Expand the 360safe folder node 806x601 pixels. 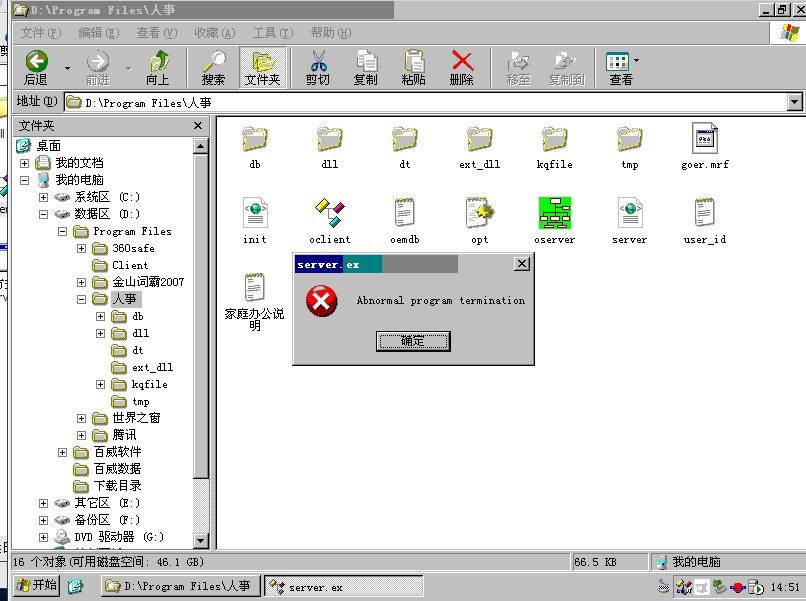(82, 248)
